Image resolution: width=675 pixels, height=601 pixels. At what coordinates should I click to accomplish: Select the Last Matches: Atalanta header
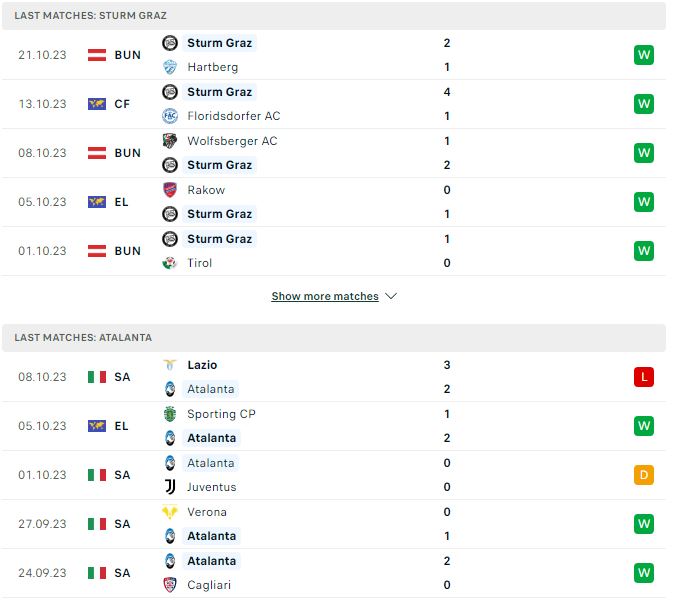pyautogui.click(x=334, y=338)
